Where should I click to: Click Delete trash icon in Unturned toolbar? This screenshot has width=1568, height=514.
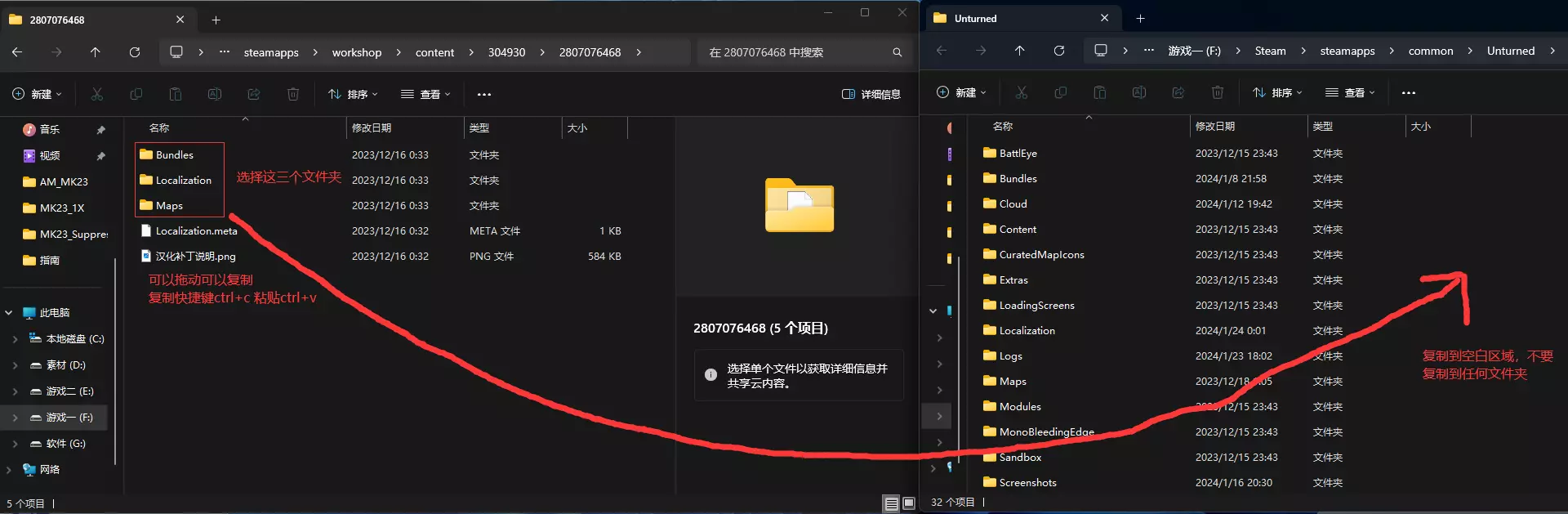(x=1218, y=93)
